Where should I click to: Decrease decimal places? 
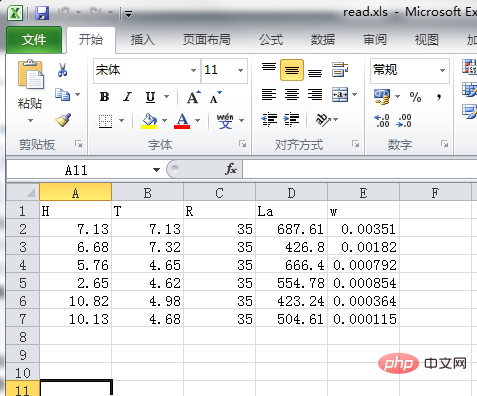pyautogui.click(x=404, y=120)
